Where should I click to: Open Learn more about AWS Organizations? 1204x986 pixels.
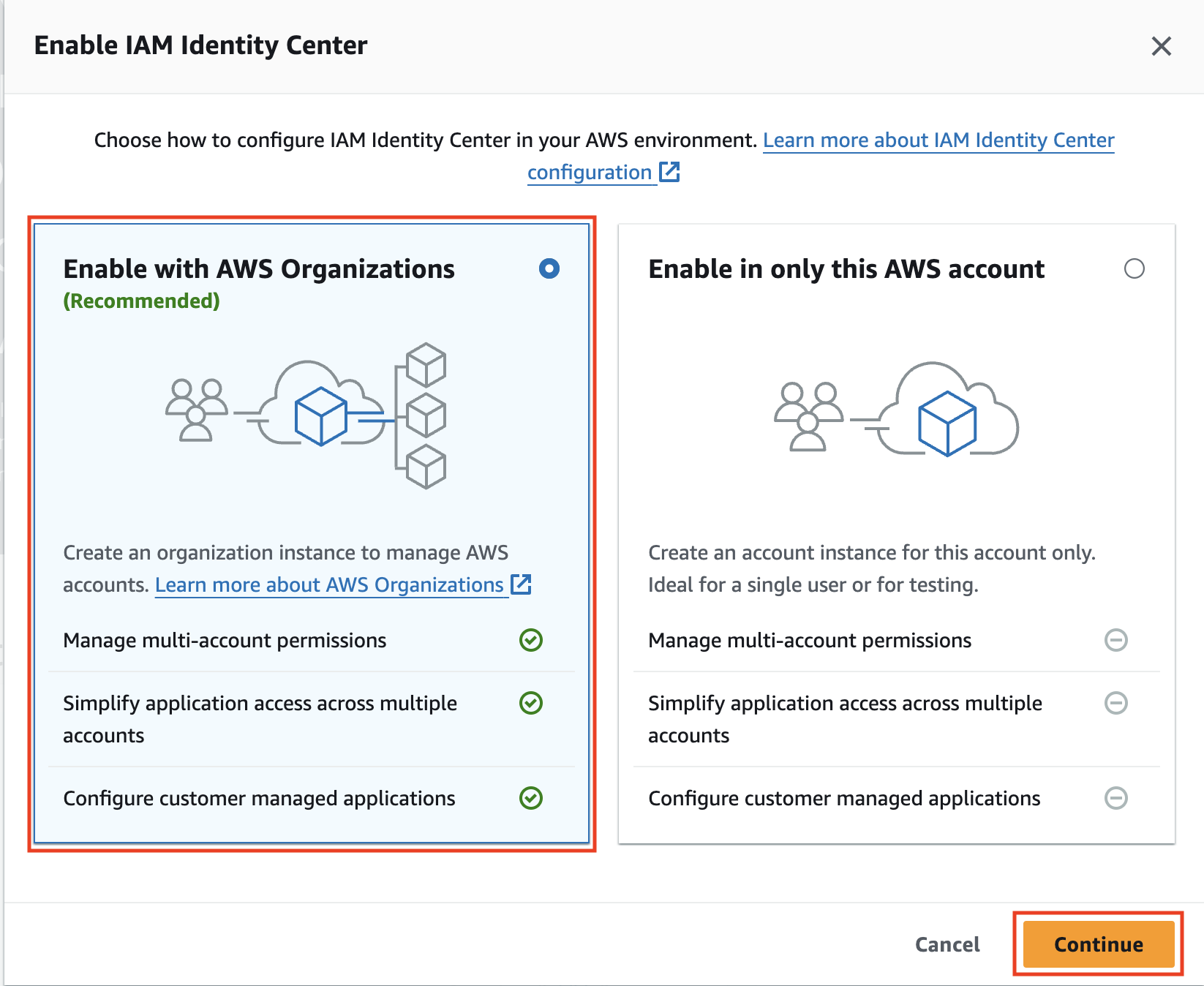pyautogui.click(x=329, y=584)
